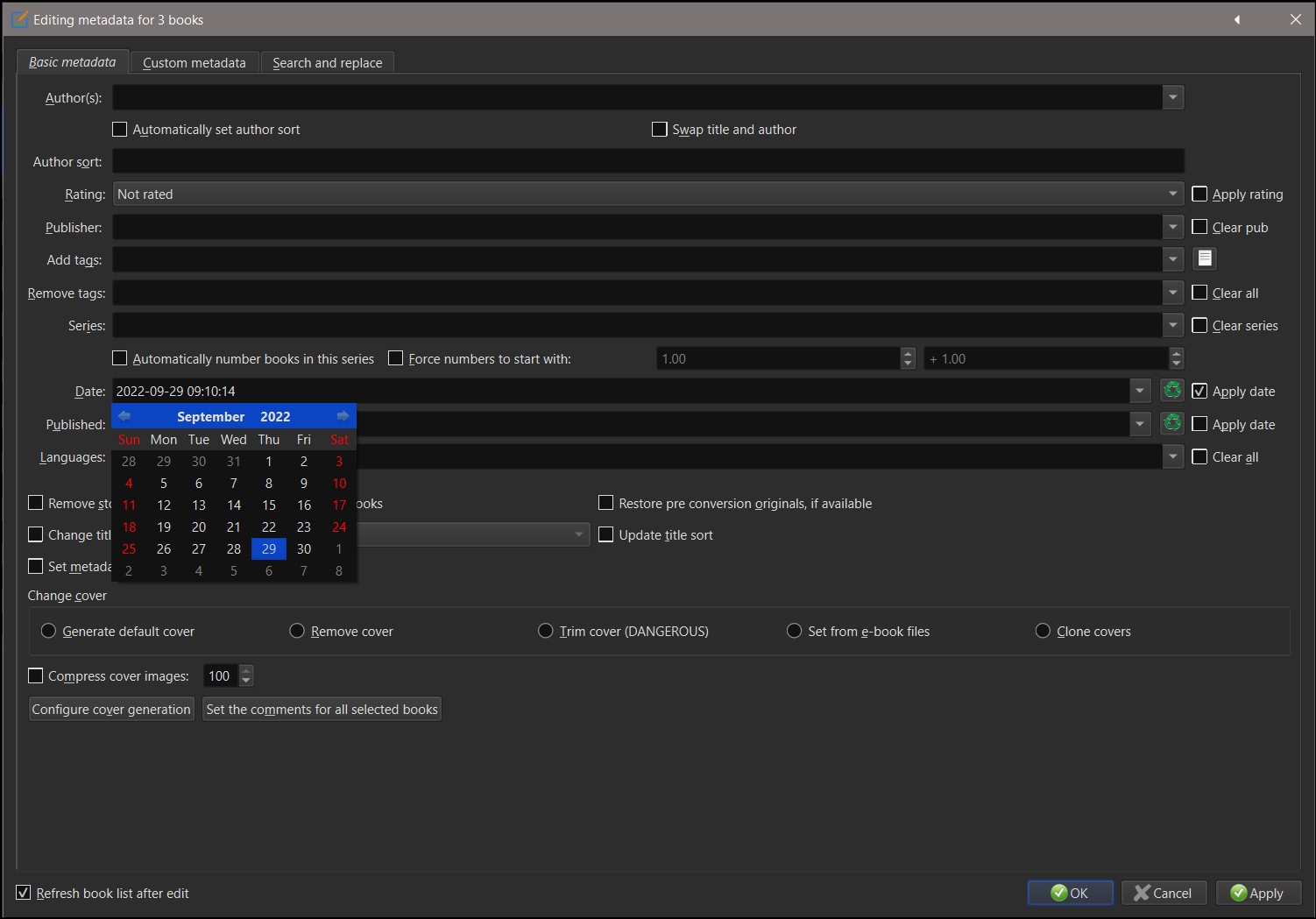Click the Configure cover generation button
The height and width of the screenshot is (919, 1316).
point(111,710)
